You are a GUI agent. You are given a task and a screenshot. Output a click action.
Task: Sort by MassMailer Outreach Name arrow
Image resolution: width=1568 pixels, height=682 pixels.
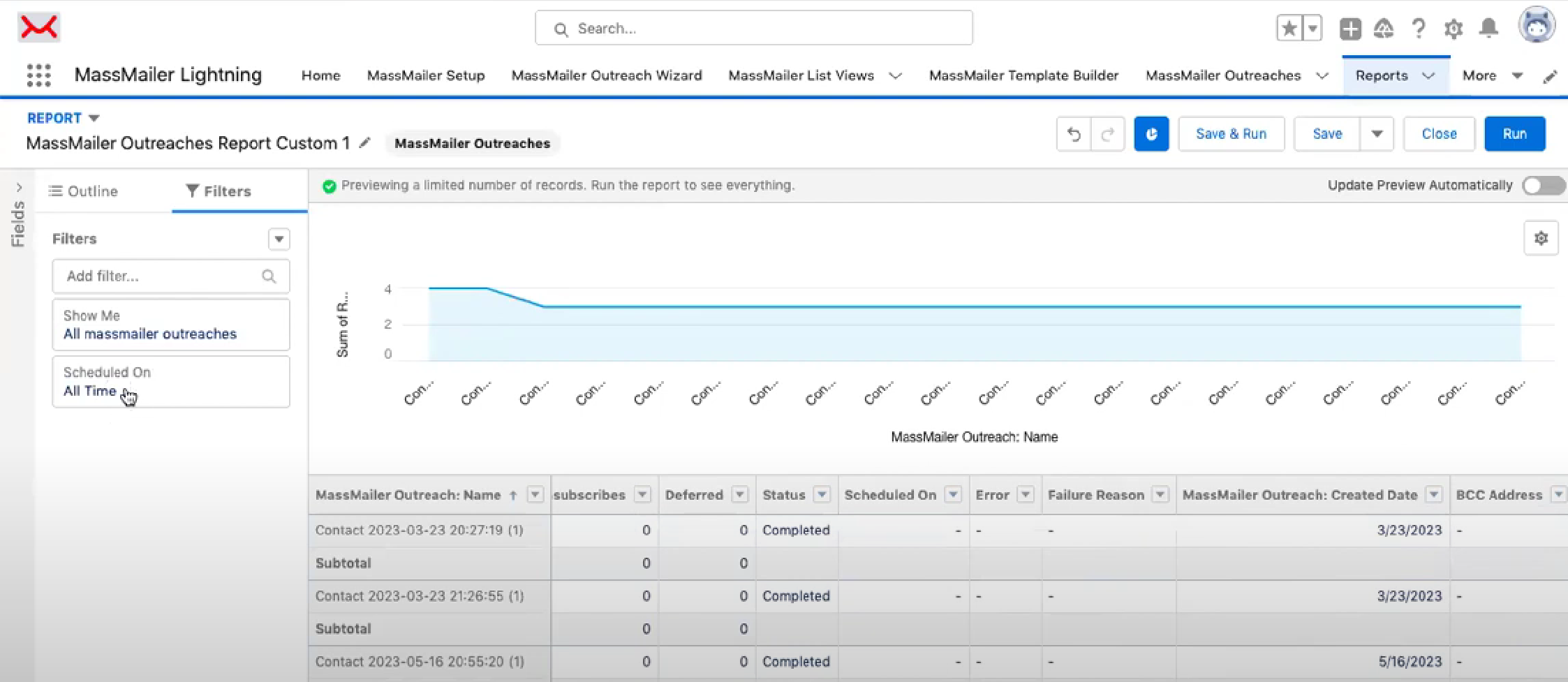(513, 495)
